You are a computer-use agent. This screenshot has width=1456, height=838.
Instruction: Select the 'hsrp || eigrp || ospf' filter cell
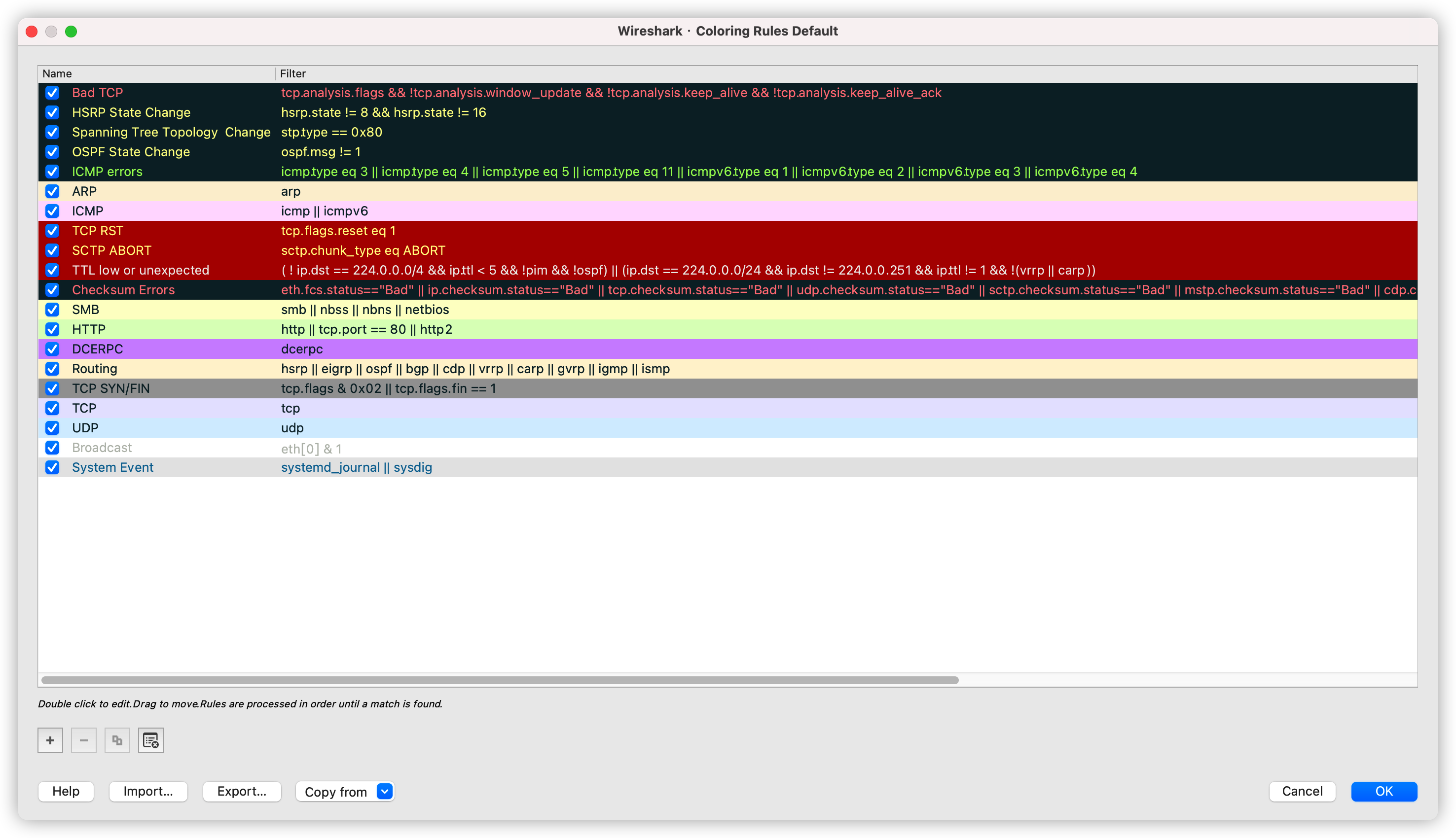(475, 369)
